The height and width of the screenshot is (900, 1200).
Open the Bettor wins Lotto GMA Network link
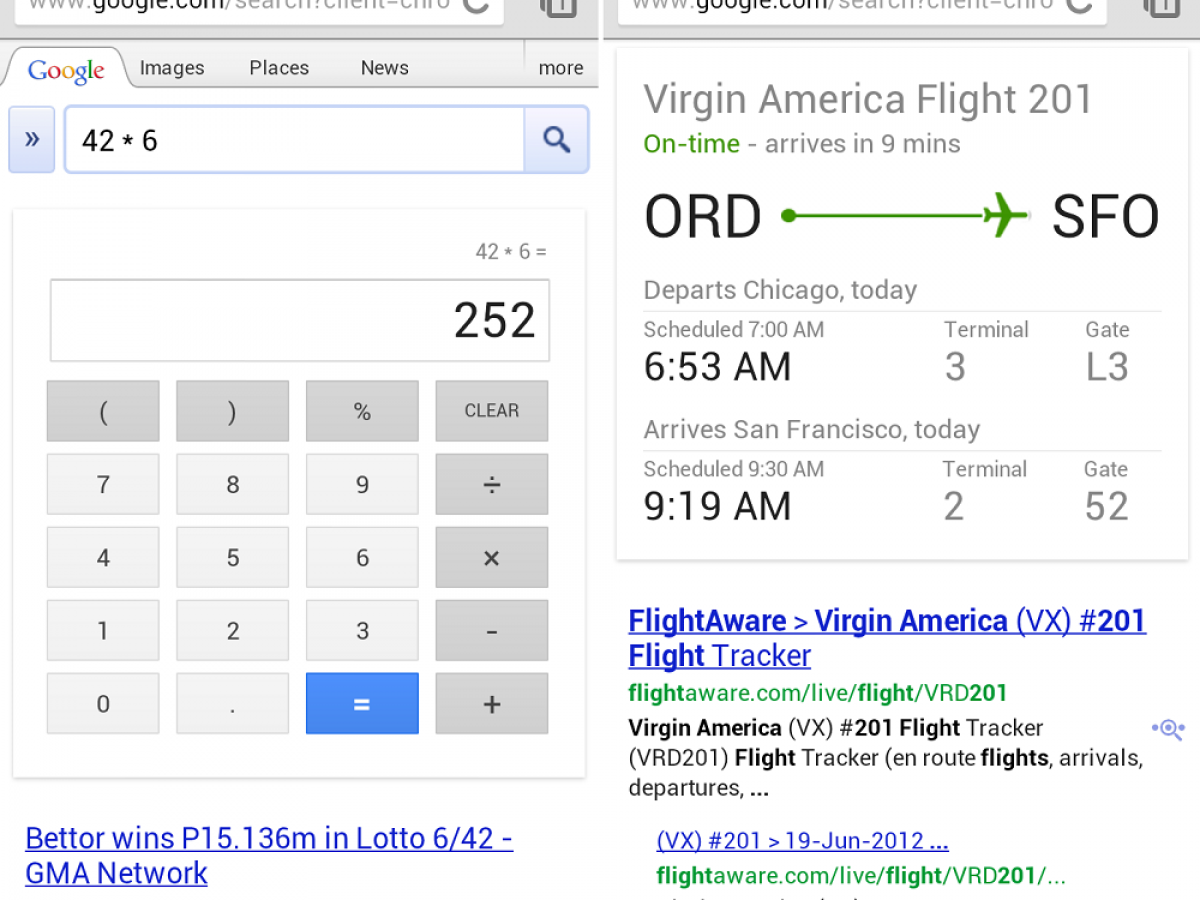pyautogui.click(x=268, y=855)
